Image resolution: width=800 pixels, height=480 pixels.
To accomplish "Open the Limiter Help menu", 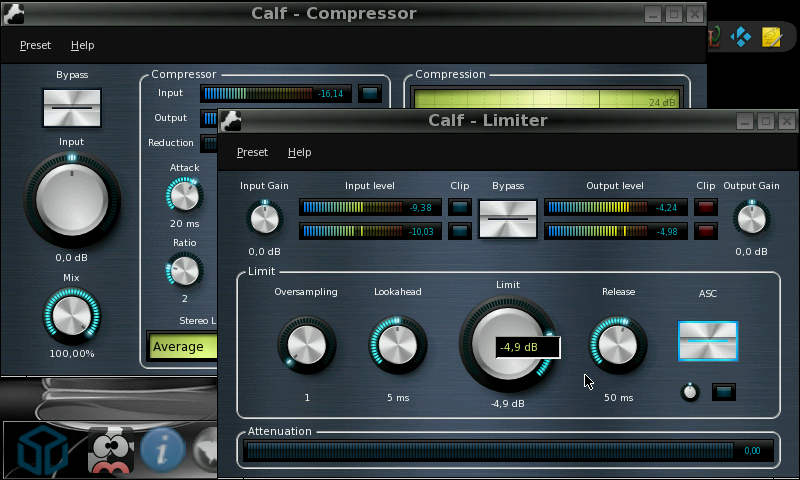I will 299,152.
